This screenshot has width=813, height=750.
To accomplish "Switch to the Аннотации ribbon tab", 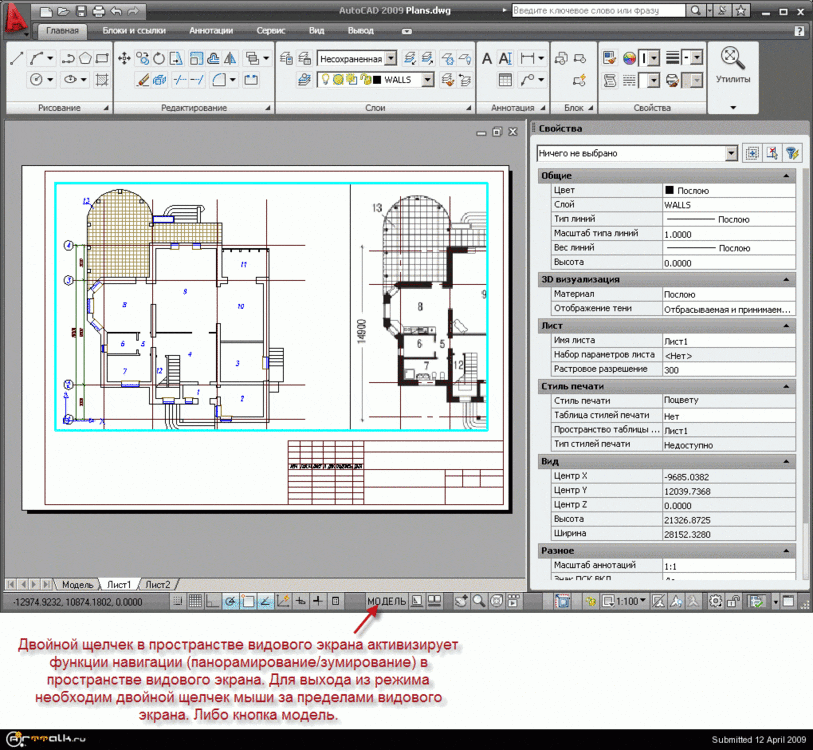I will click(x=211, y=31).
